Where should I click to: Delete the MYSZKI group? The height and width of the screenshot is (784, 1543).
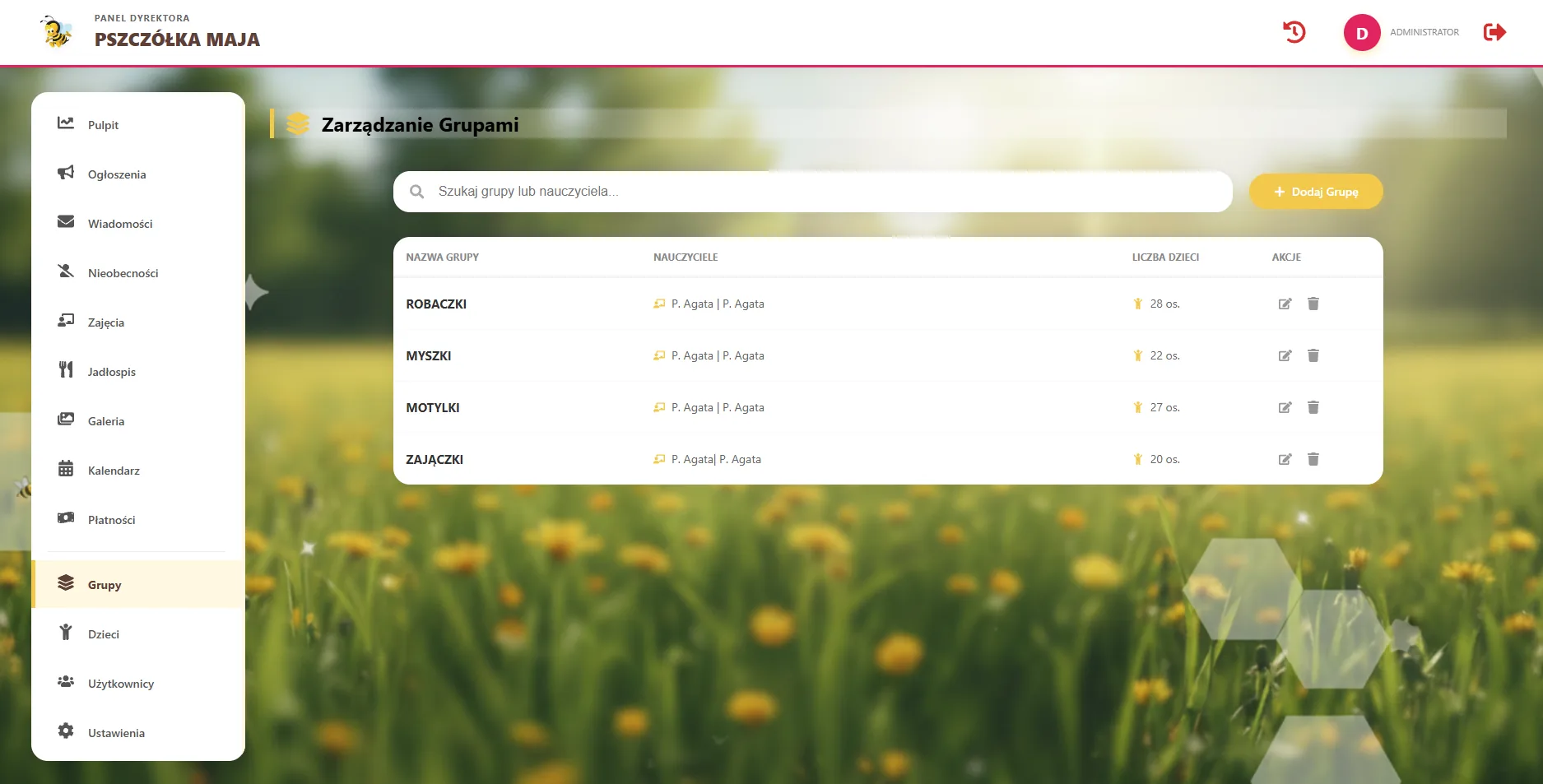coord(1313,355)
